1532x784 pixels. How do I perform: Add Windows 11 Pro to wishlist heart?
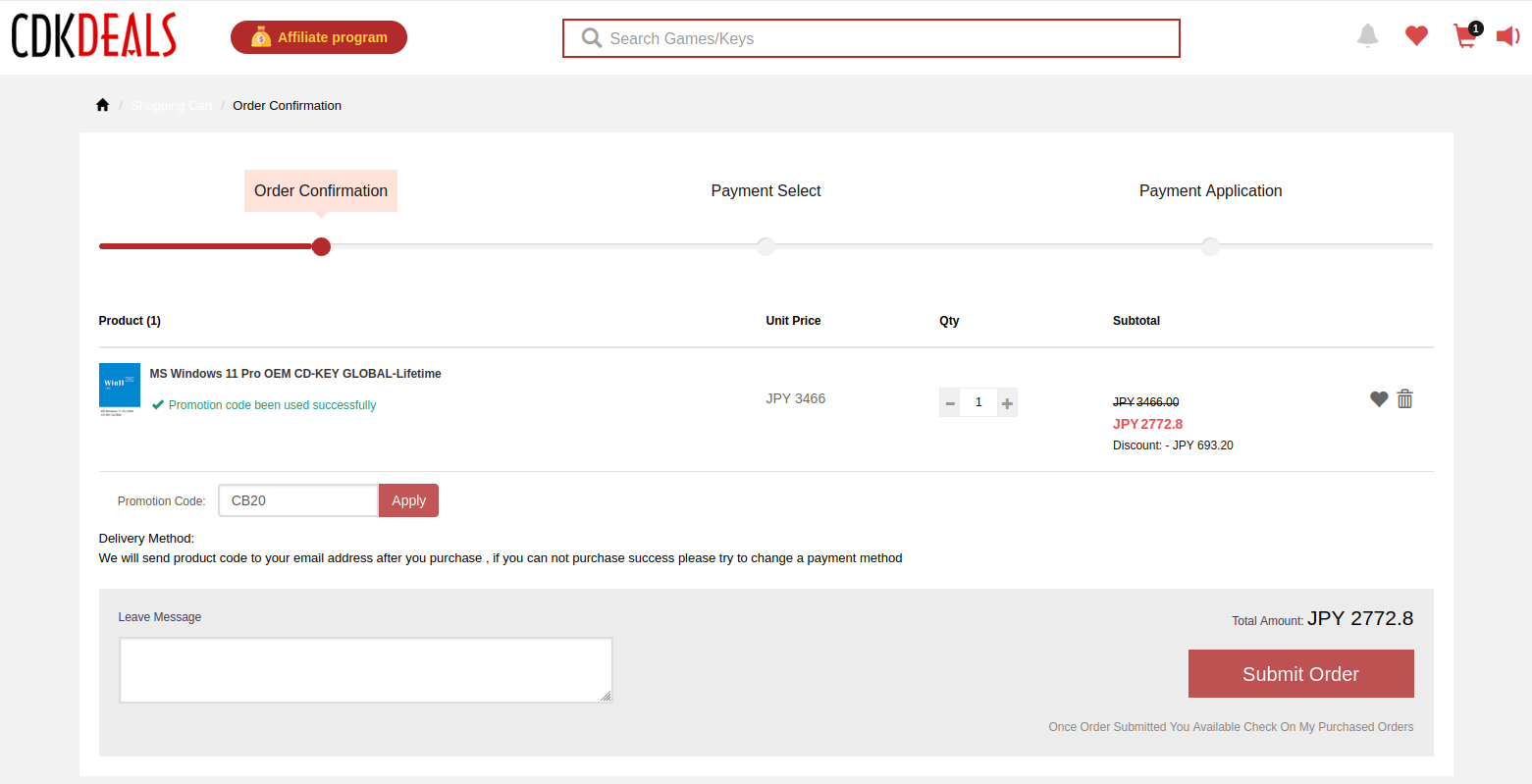point(1379,398)
